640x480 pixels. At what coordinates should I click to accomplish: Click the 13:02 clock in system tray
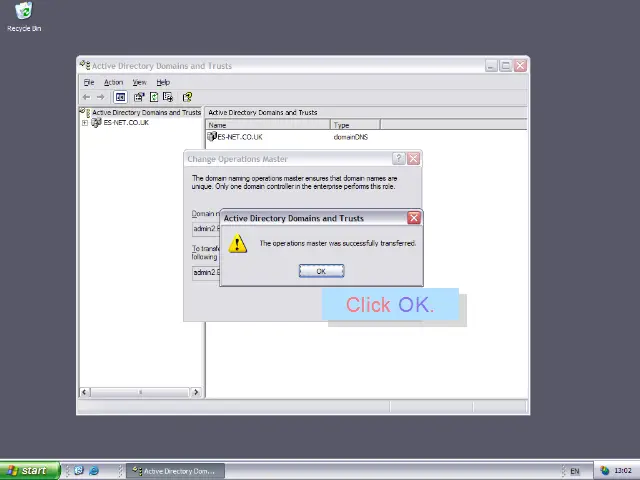click(x=622, y=471)
